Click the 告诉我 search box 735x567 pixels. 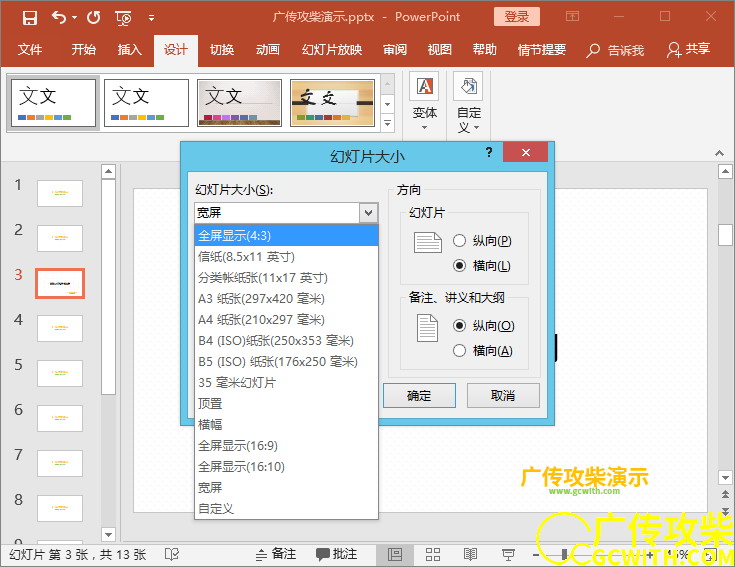[615, 50]
